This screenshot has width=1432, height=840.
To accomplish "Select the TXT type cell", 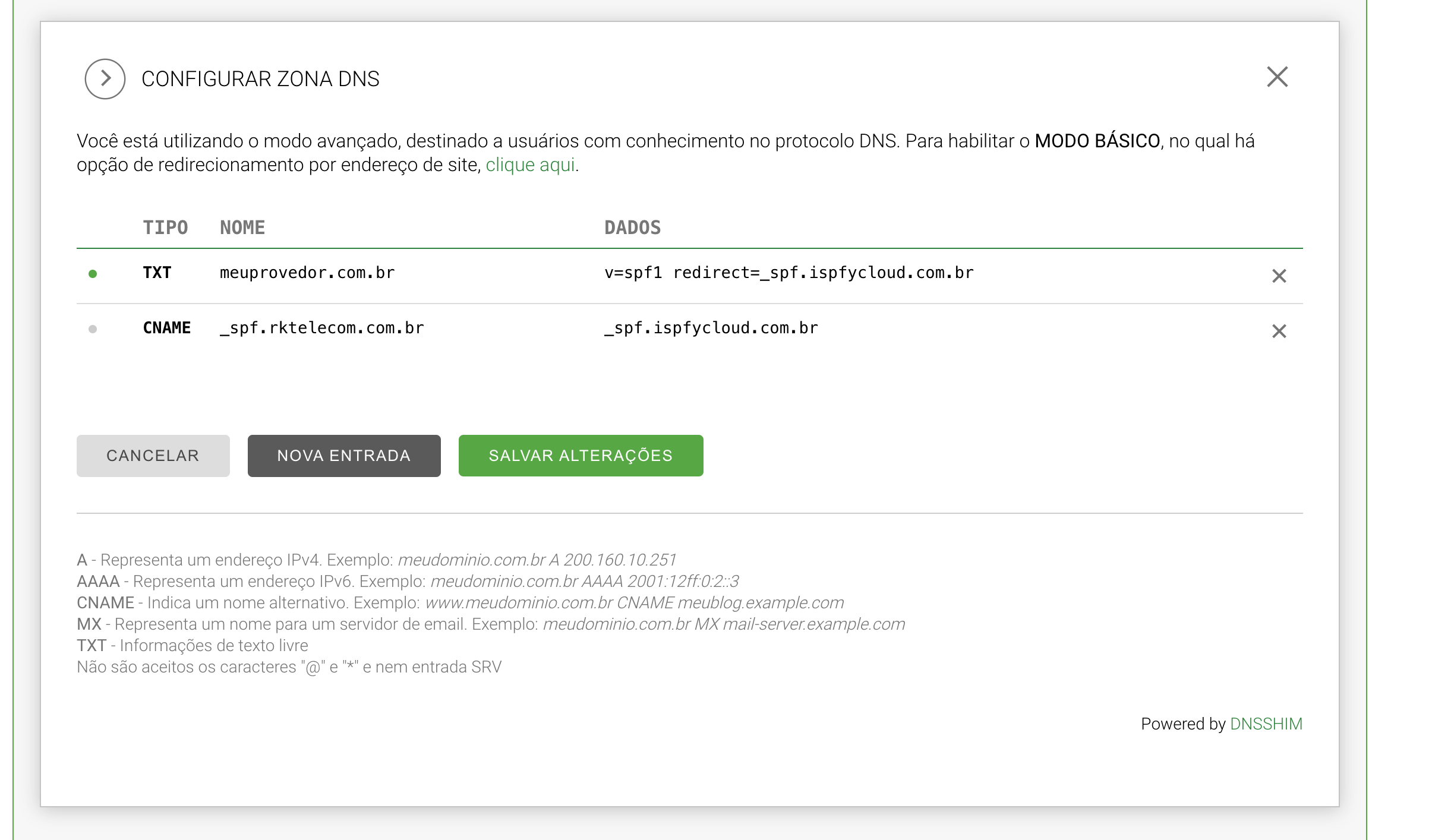I will (157, 273).
